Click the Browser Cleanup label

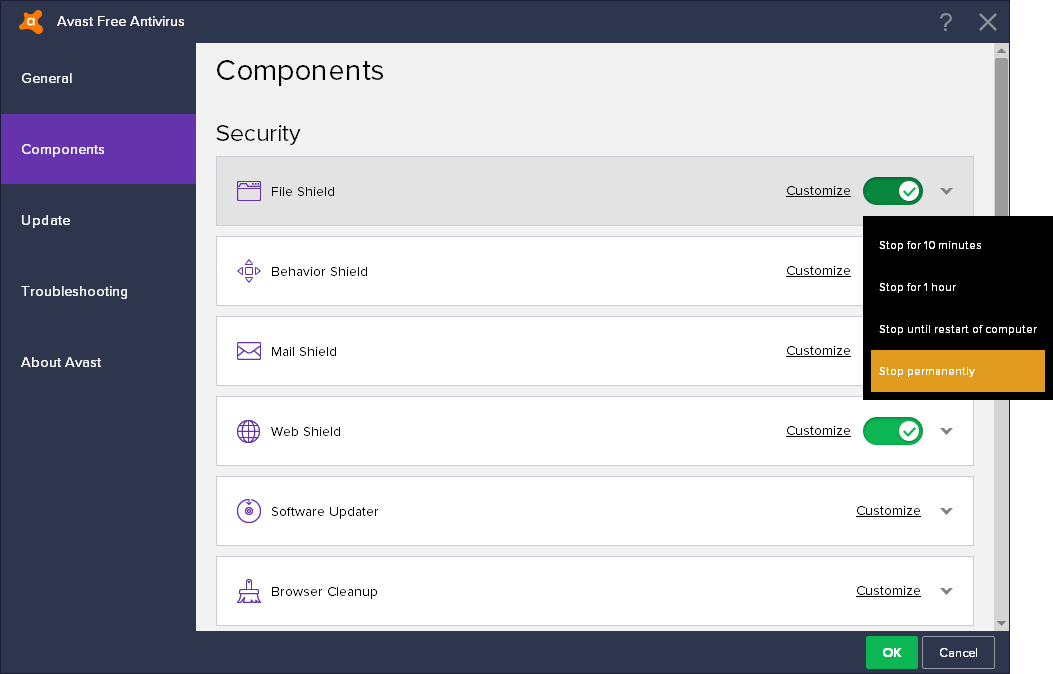click(x=324, y=591)
